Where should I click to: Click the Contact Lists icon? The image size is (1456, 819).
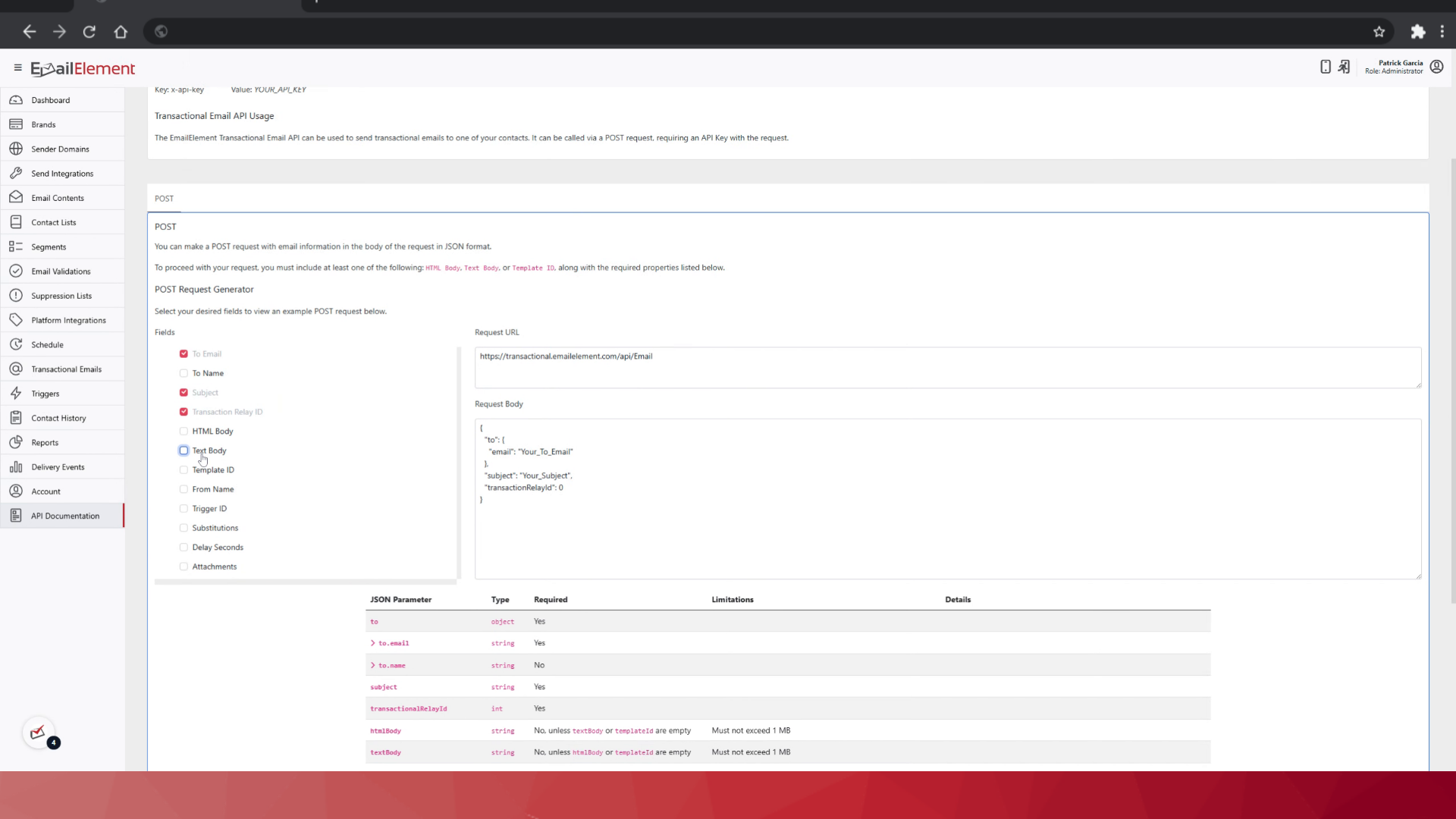[x=16, y=222]
